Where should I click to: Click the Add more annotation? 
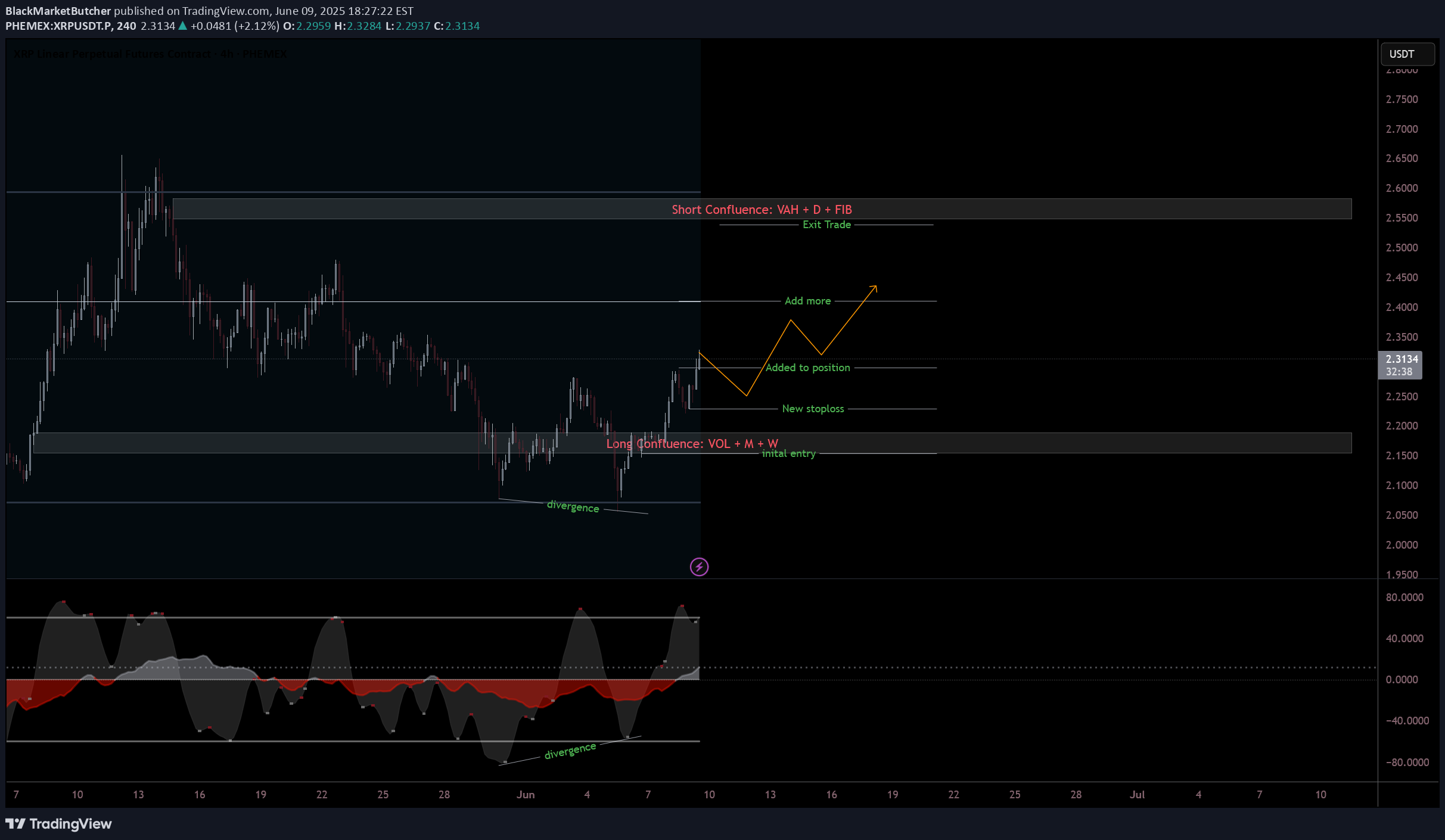[x=807, y=301]
